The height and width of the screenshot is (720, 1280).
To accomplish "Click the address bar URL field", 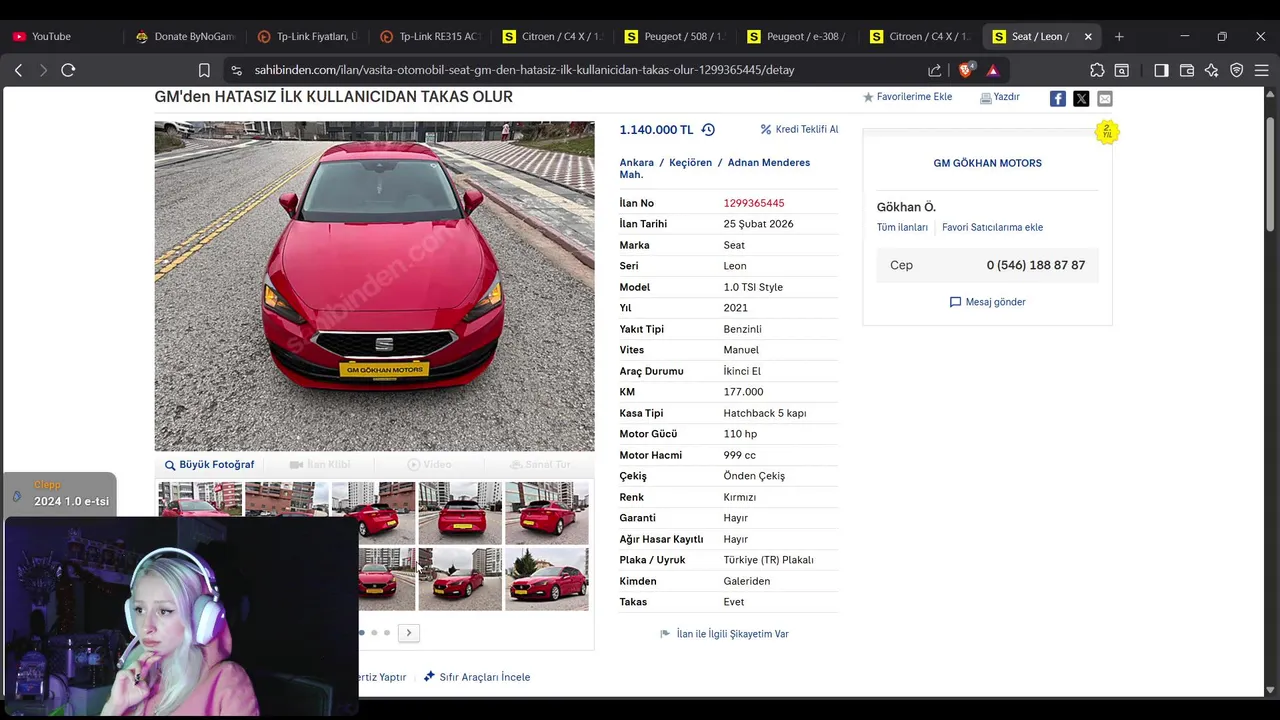I will (x=580, y=70).
